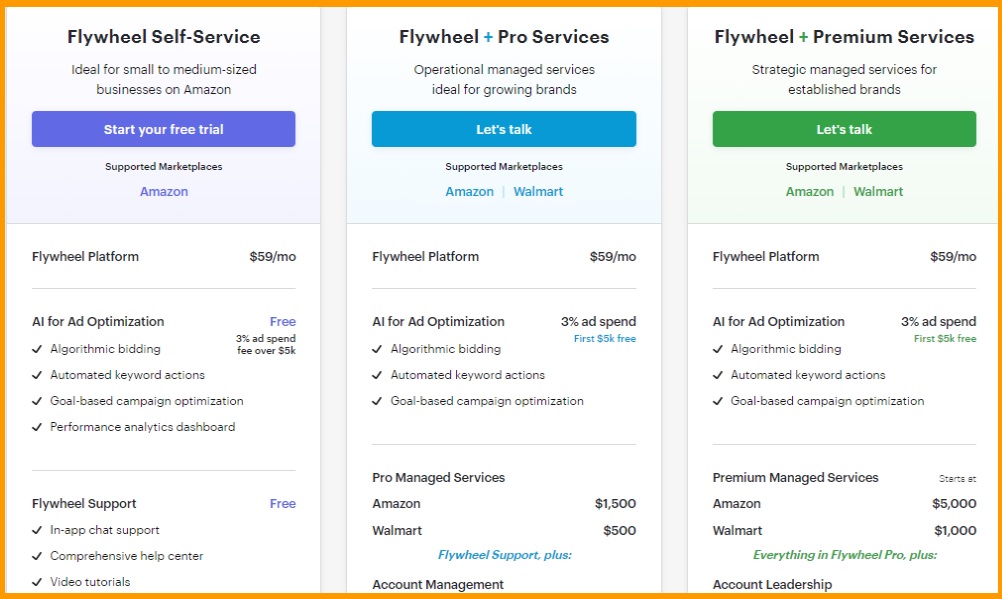1002x599 pixels.
Task: Click Pro Services Algorithmic bidding checkmark
Action: (x=377, y=349)
